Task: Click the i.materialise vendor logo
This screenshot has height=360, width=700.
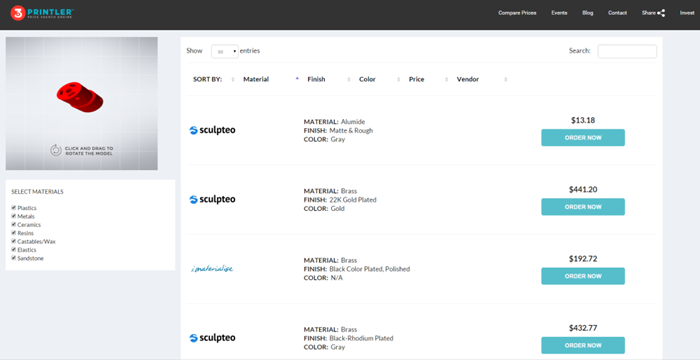Action: click(212, 268)
